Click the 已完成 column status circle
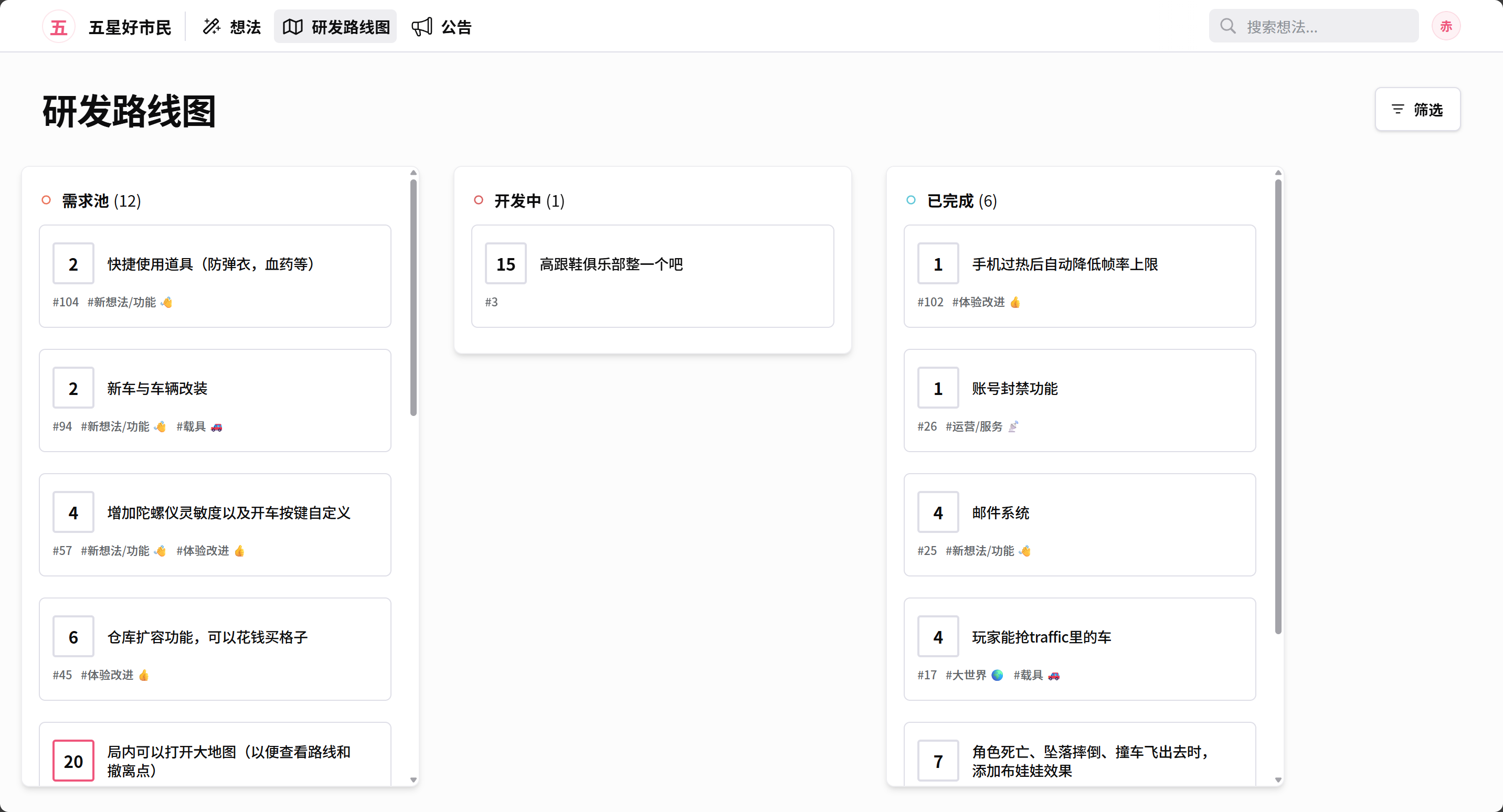 click(x=911, y=200)
